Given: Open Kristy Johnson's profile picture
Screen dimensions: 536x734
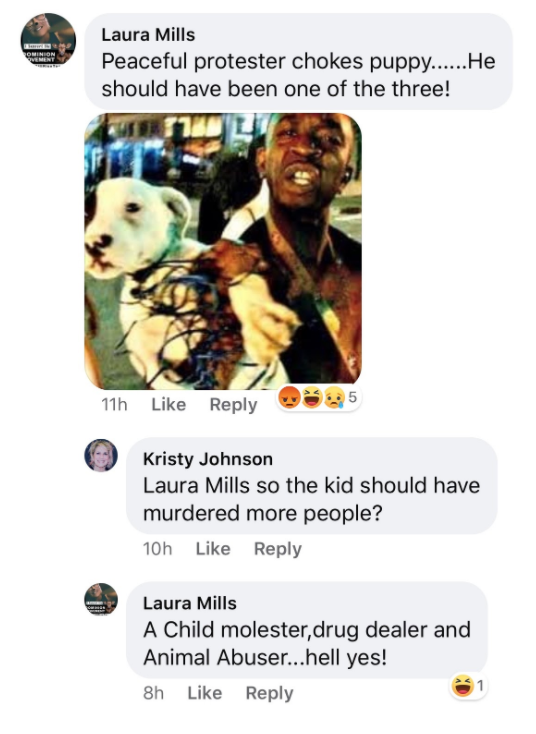Looking at the screenshot, I should pyautogui.click(x=101, y=455).
